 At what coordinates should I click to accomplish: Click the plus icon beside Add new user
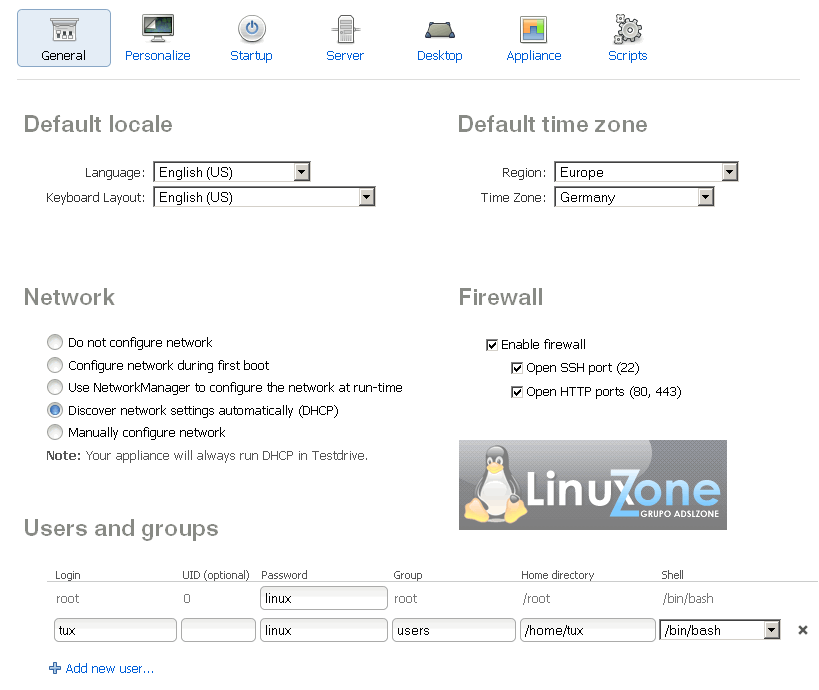55,668
